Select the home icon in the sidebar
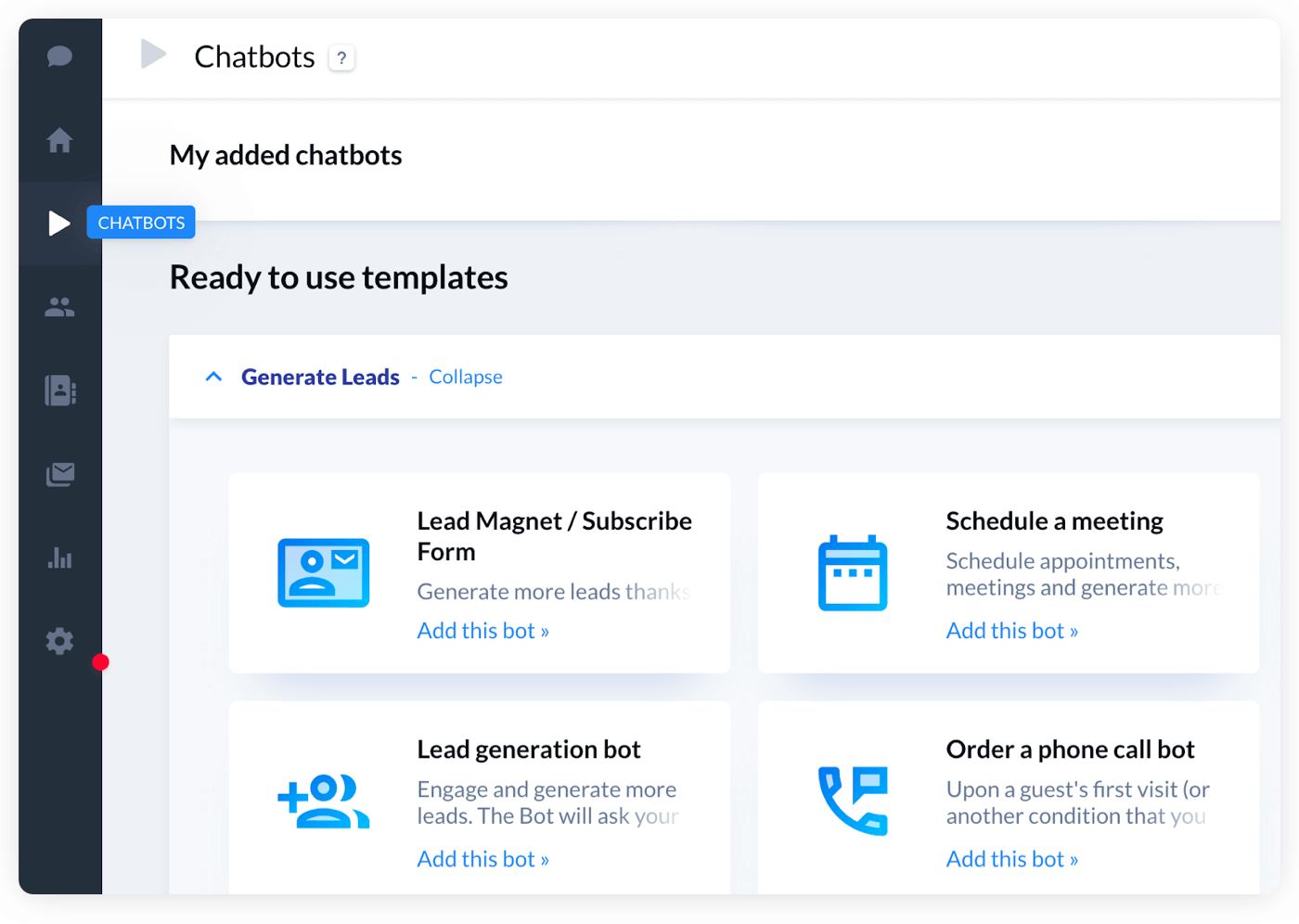The width and height of the screenshot is (1299, 924). tap(59, 139)
